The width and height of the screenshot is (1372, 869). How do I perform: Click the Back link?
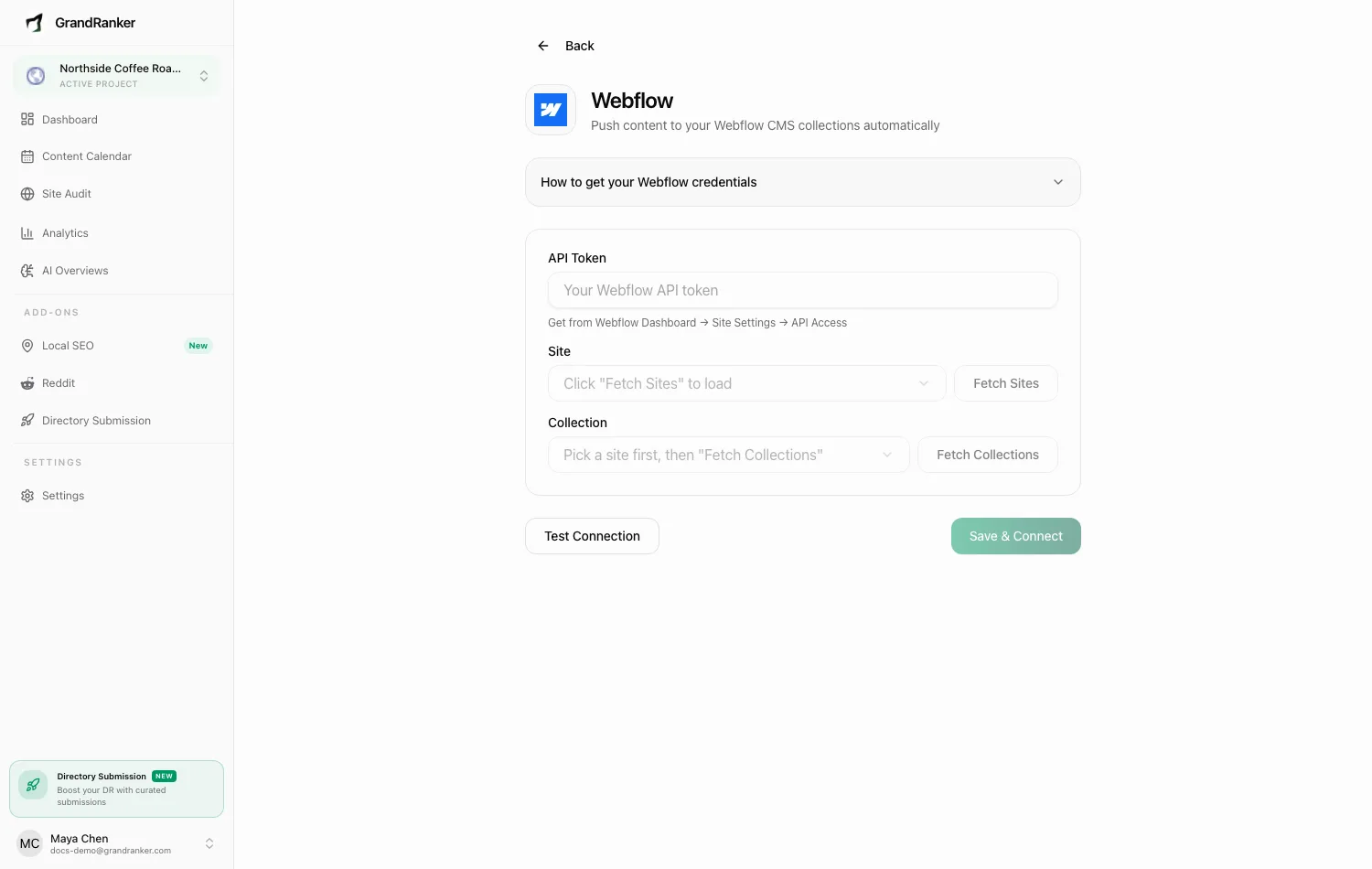[x=579, y=46]
